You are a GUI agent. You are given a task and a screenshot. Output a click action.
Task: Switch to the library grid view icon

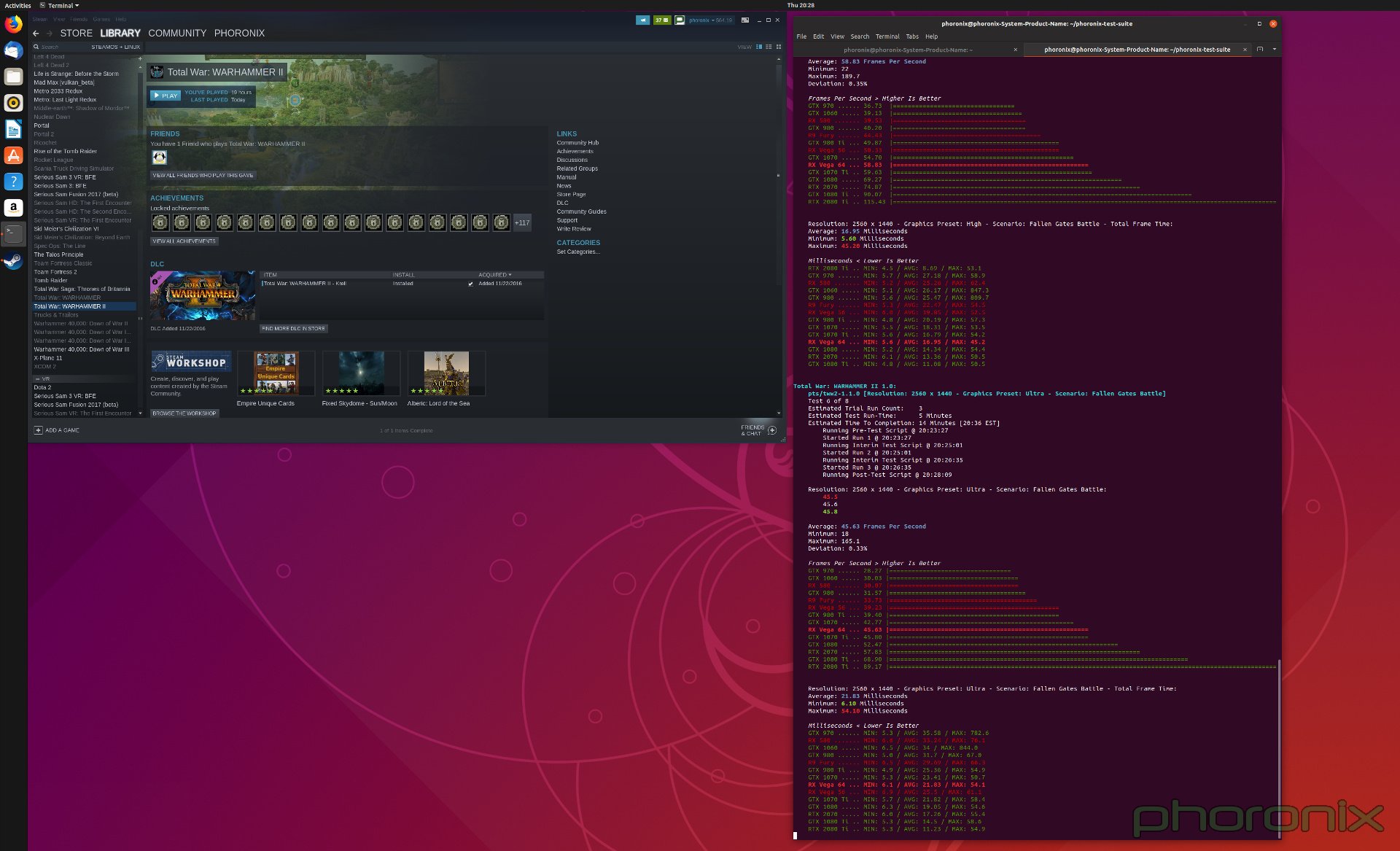click(778, 47)
